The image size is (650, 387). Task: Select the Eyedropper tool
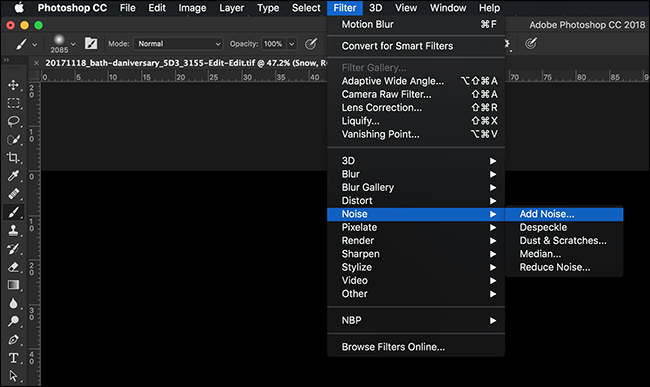pos(13,176)
